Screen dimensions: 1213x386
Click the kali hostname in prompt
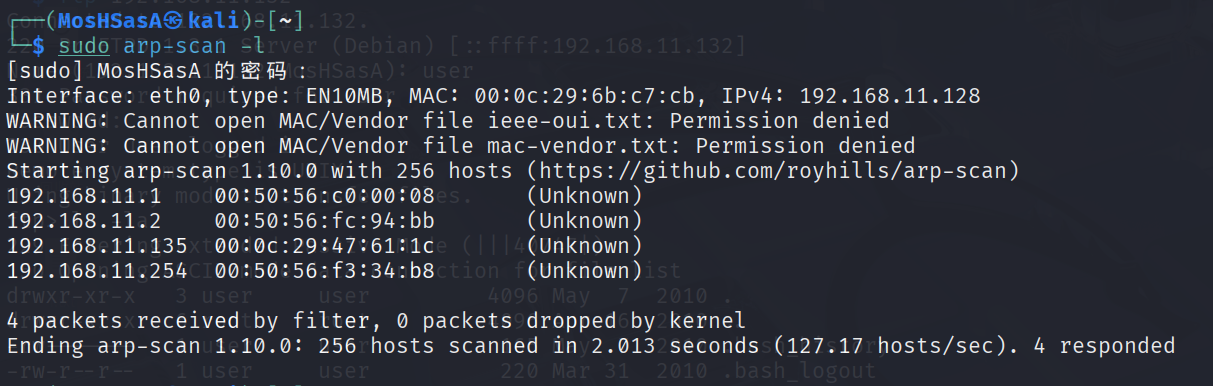214,21
